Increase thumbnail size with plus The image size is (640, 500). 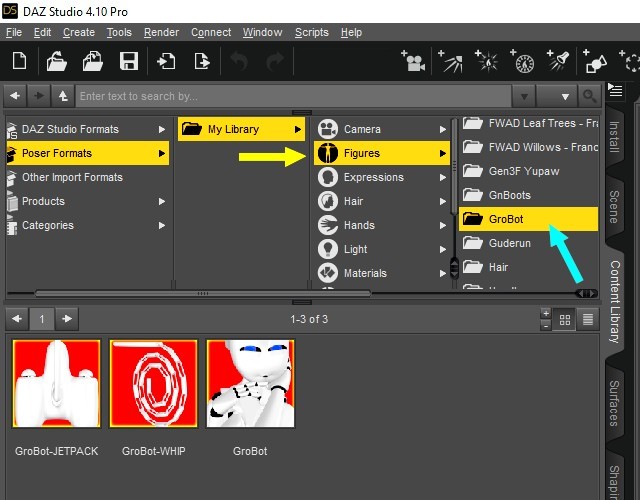point(546,314)
